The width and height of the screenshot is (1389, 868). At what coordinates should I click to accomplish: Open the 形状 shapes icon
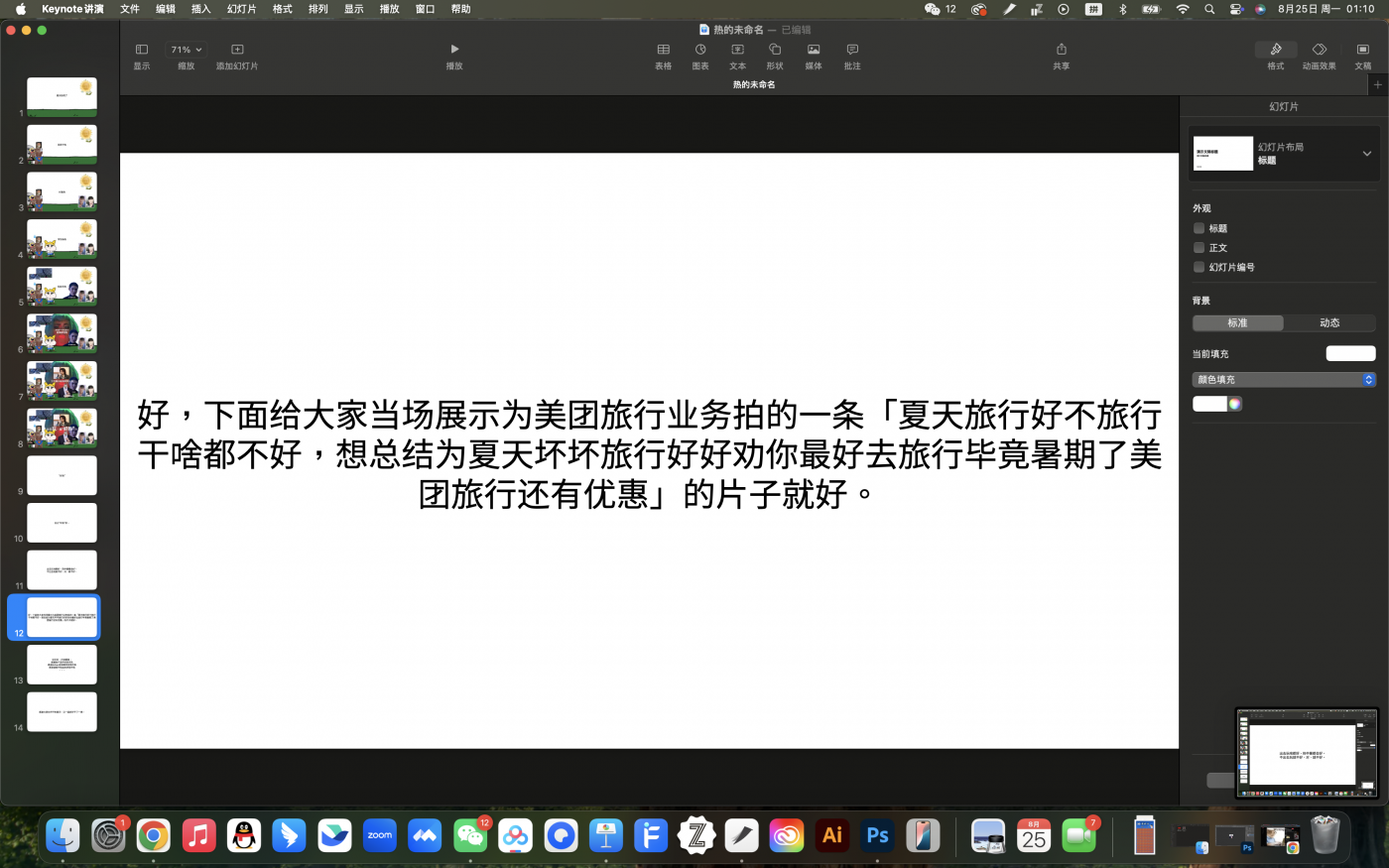(x=775, y=50)
